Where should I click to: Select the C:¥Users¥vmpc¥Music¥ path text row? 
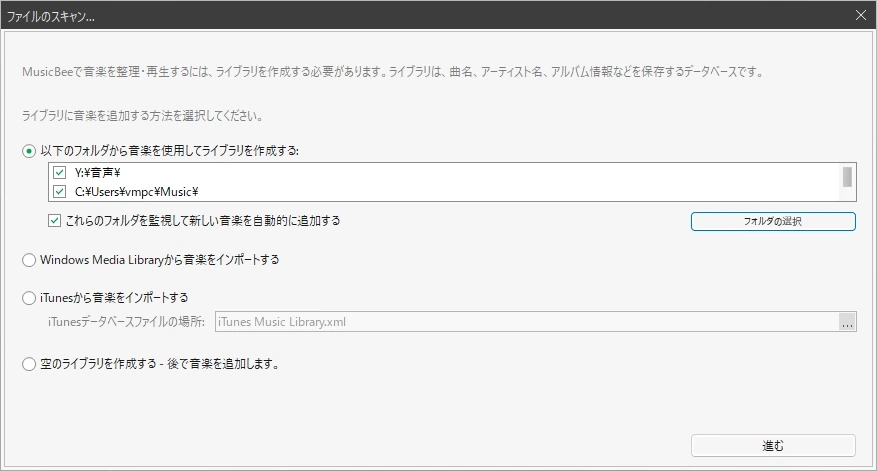[x=138, y=191]
